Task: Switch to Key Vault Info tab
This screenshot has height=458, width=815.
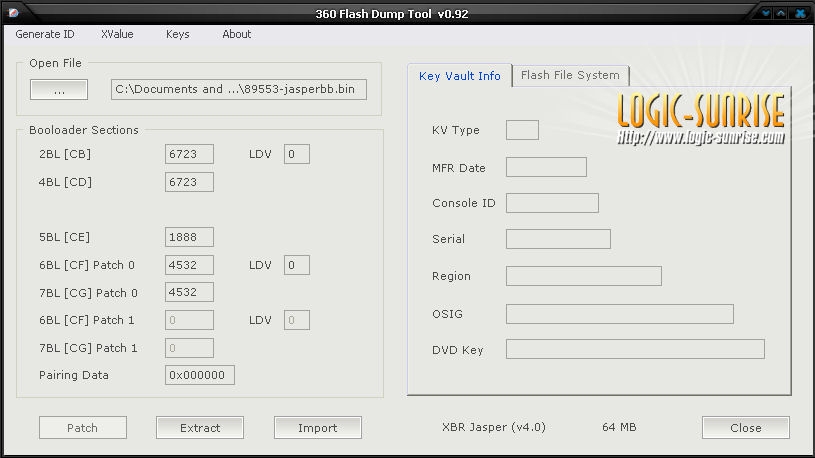Action: (x=459, y=76)
